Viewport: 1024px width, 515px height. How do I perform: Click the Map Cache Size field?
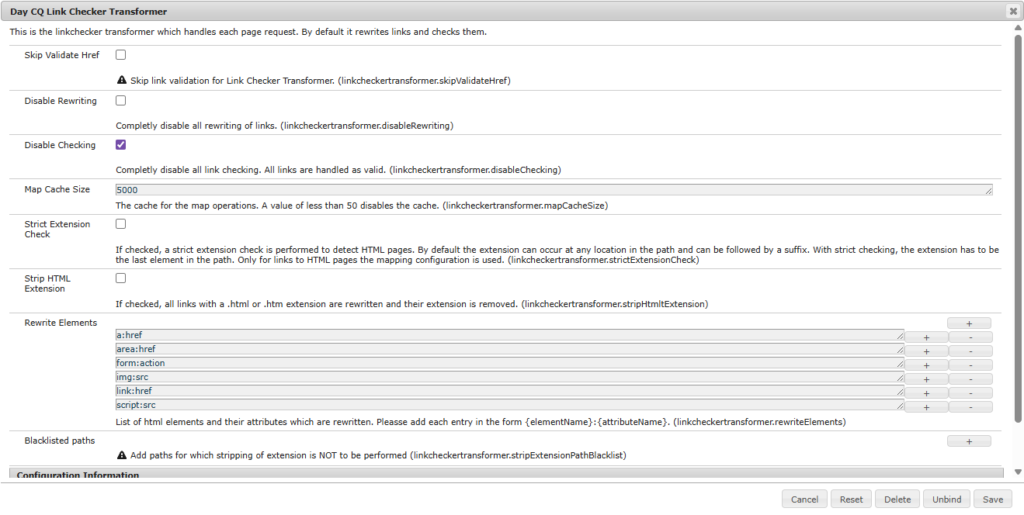(553, 189)
